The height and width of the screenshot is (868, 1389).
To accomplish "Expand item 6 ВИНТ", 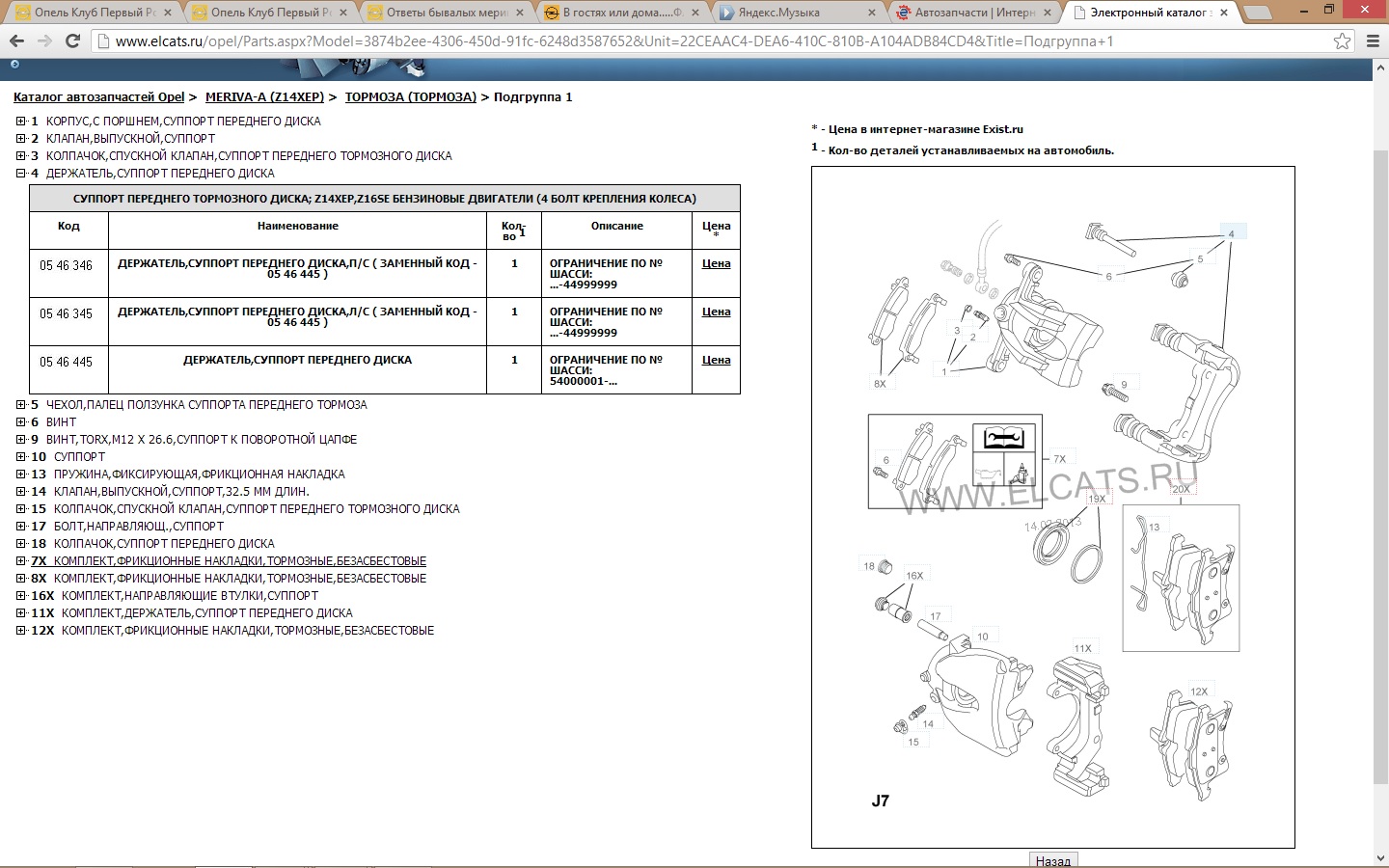I will pyautogui.click(x=21, y=422).
